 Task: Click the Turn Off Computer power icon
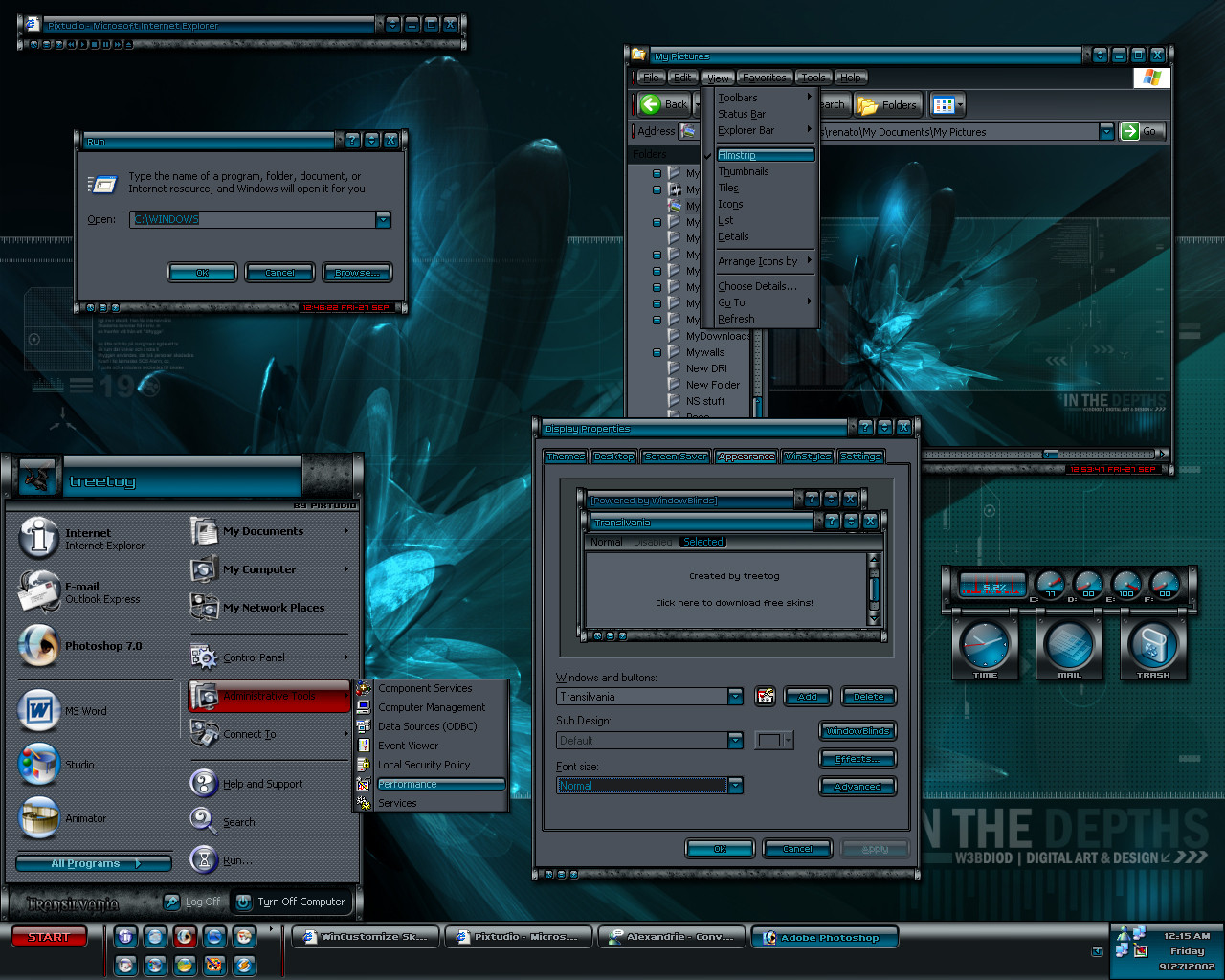(244, 902)
